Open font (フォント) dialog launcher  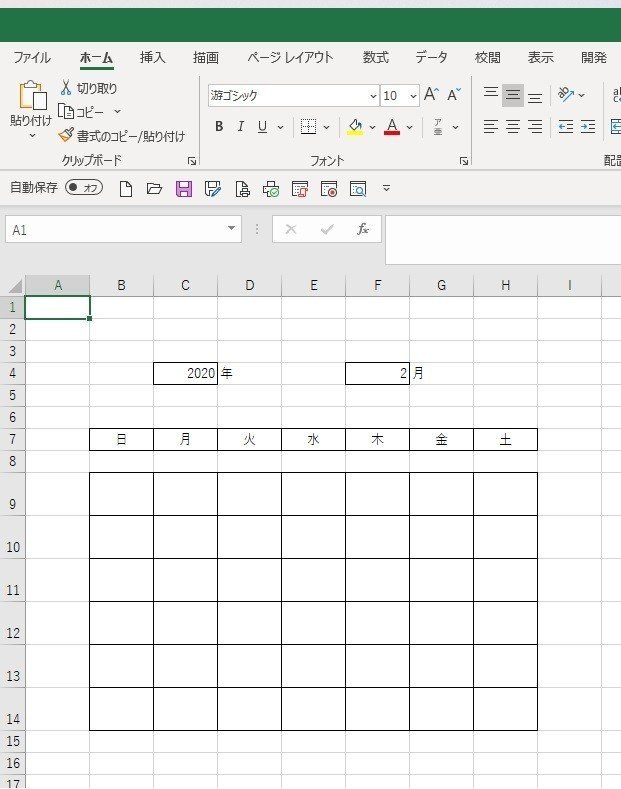pyautogui.click(x=464, y=161)
